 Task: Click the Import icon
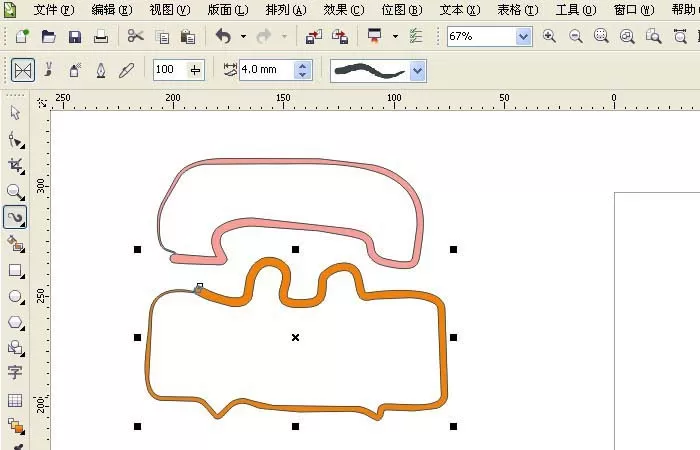pyautogui.click(x=314, y=36)
